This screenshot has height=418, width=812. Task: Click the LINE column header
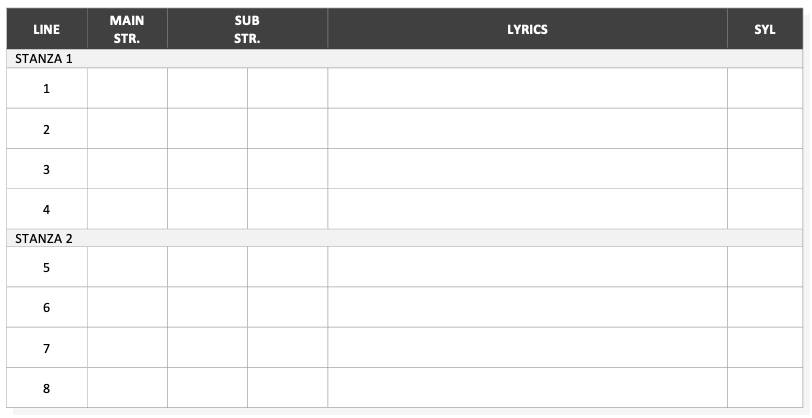point(47,29)
